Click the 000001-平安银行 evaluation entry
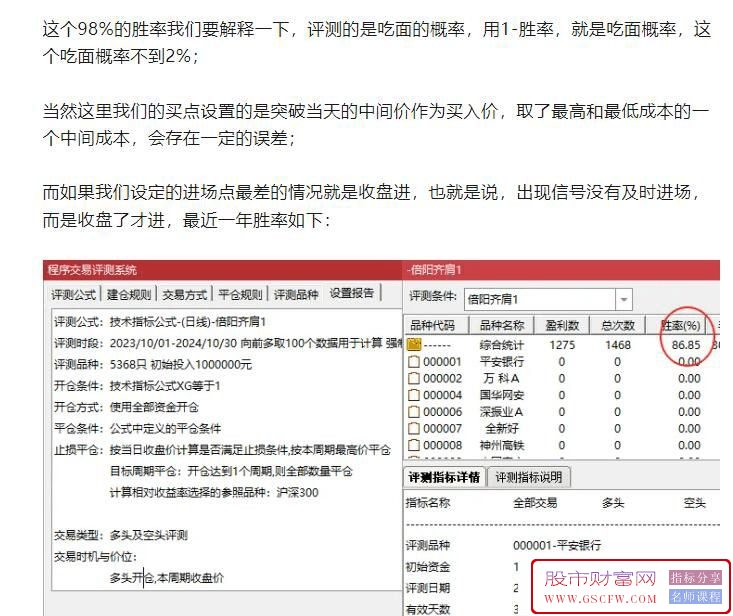 (557, 545)
